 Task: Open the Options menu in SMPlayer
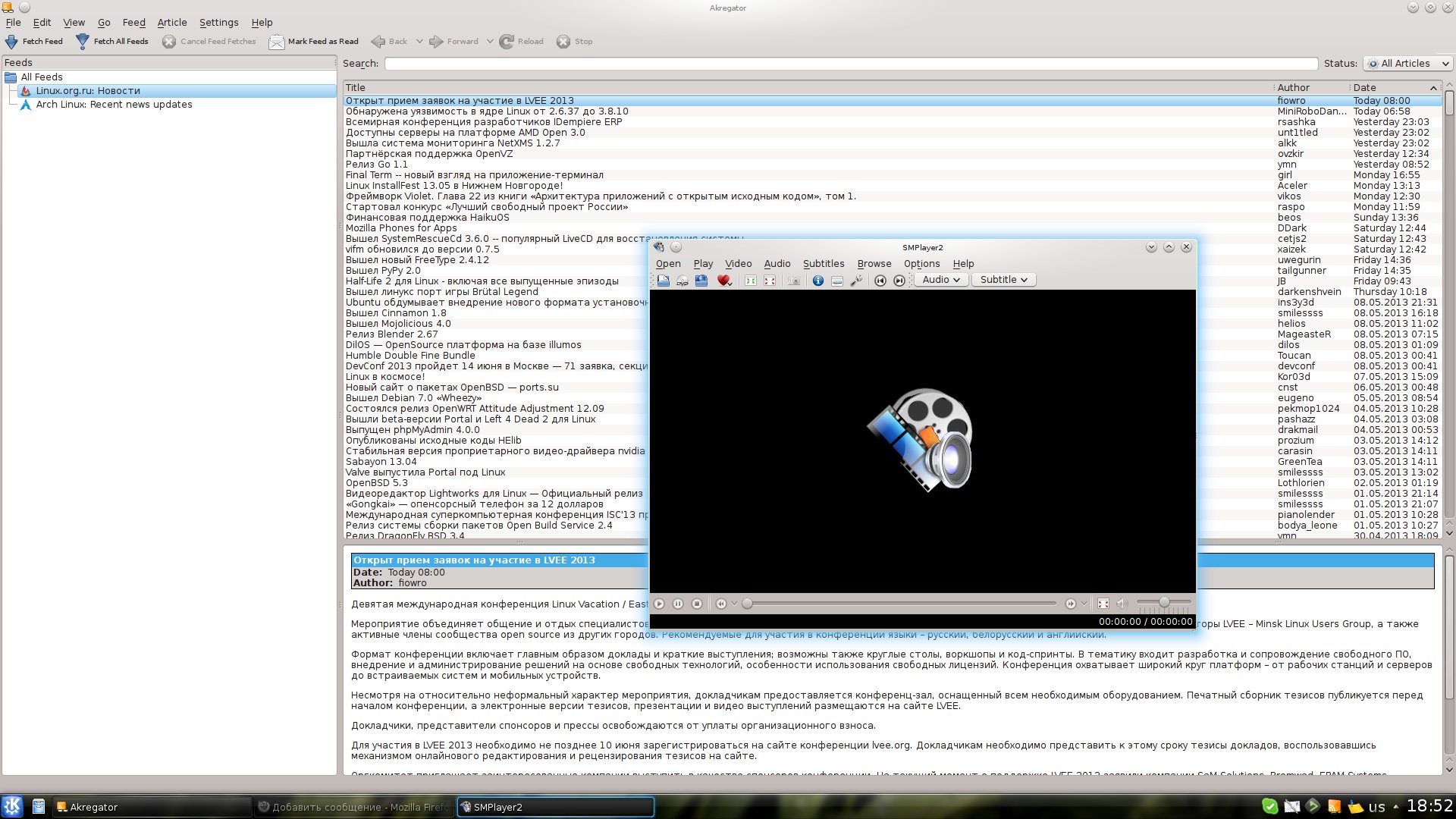[921, 264]
